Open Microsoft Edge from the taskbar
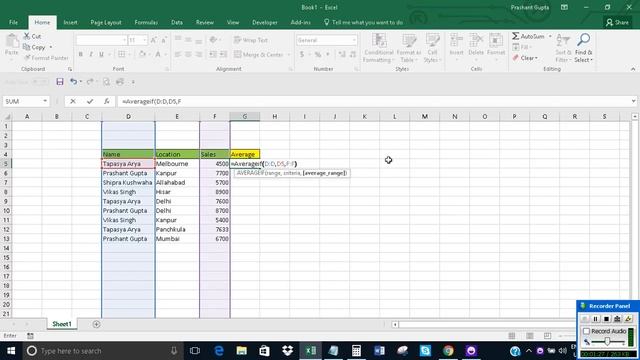The image size is (640, 360). pos(219,351)
